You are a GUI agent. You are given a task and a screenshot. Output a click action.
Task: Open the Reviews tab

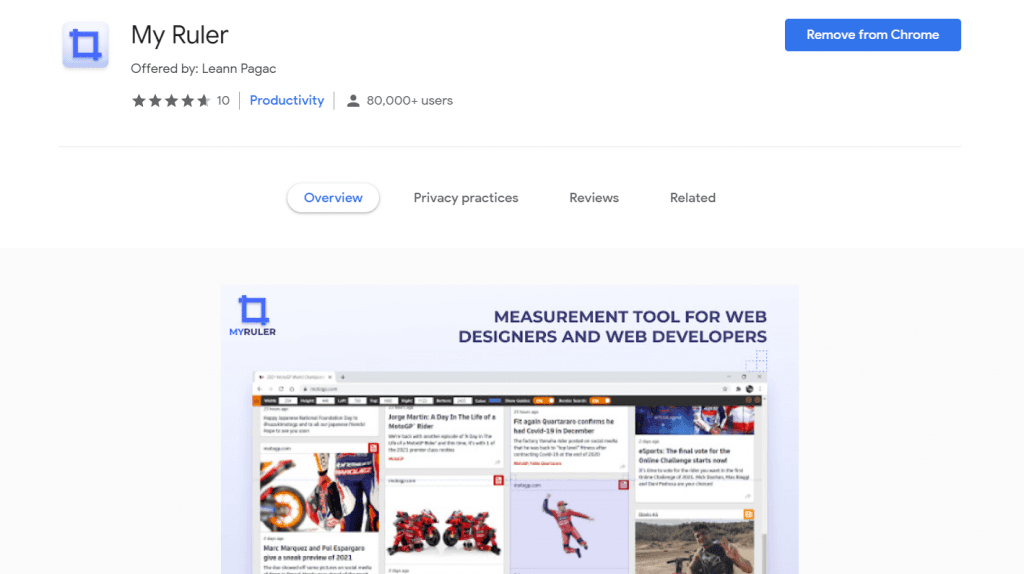[594, 198]
